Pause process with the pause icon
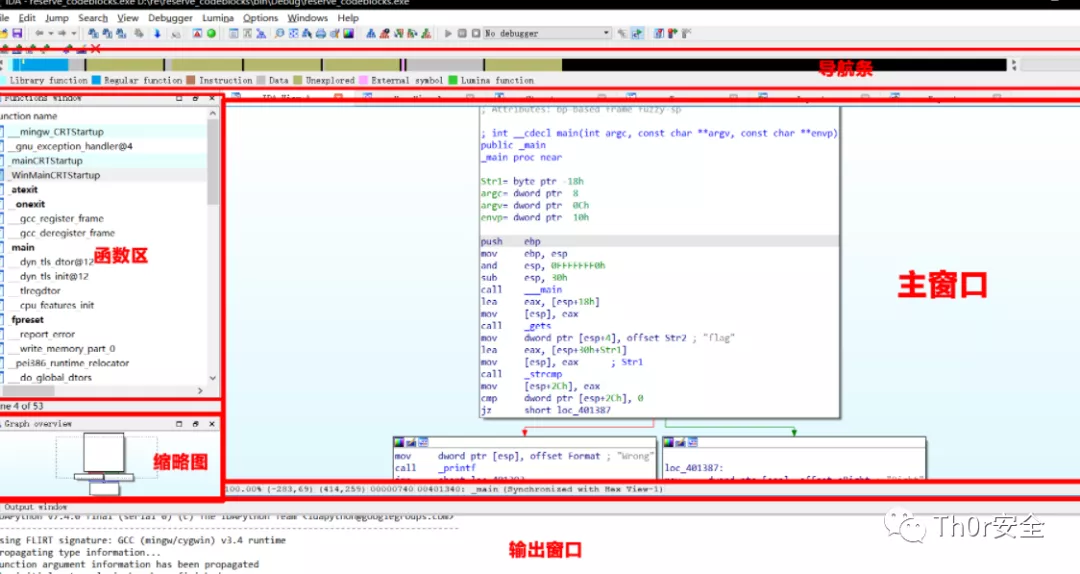 click(x=461, y=33)
